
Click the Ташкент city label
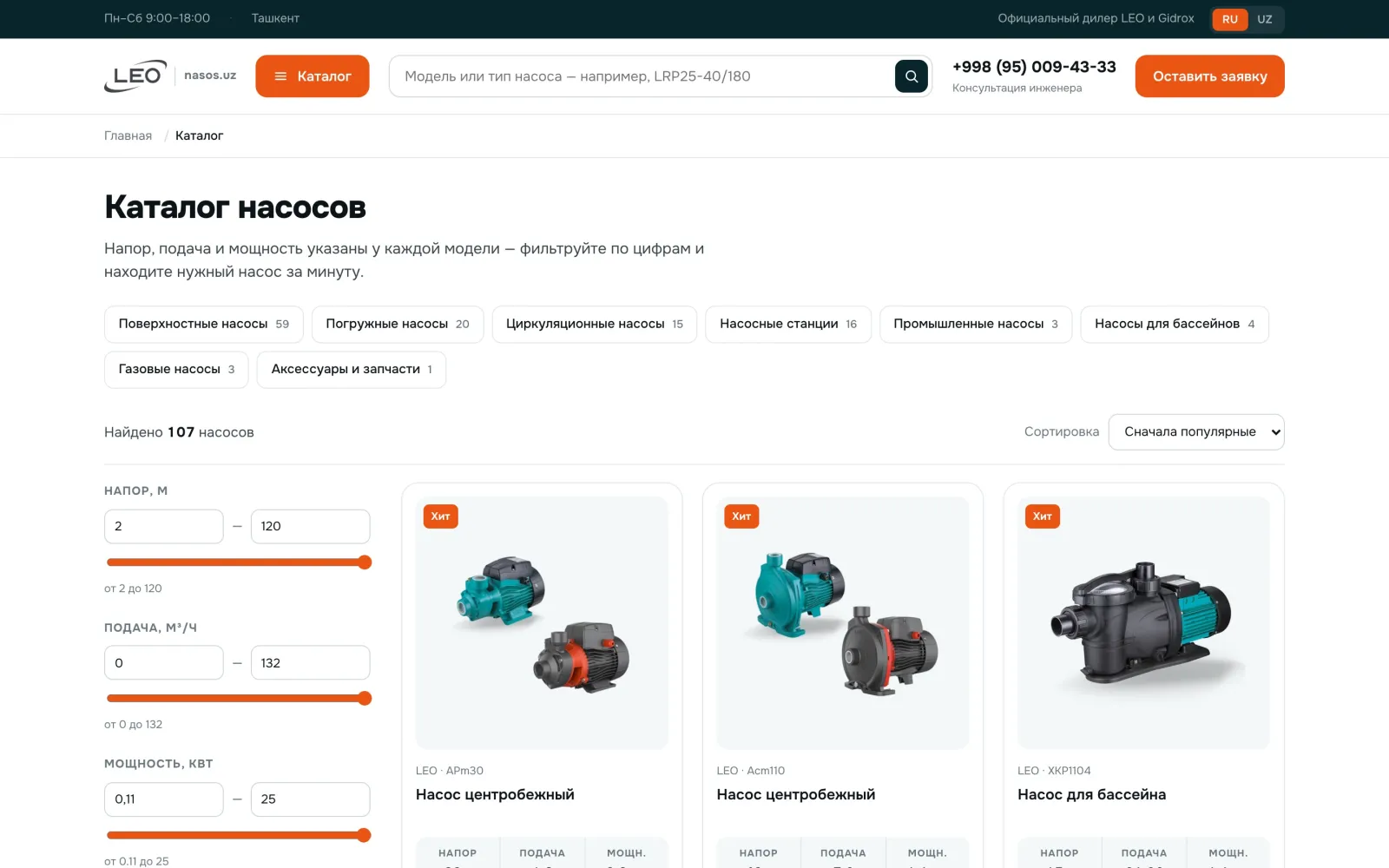point(275,18)
